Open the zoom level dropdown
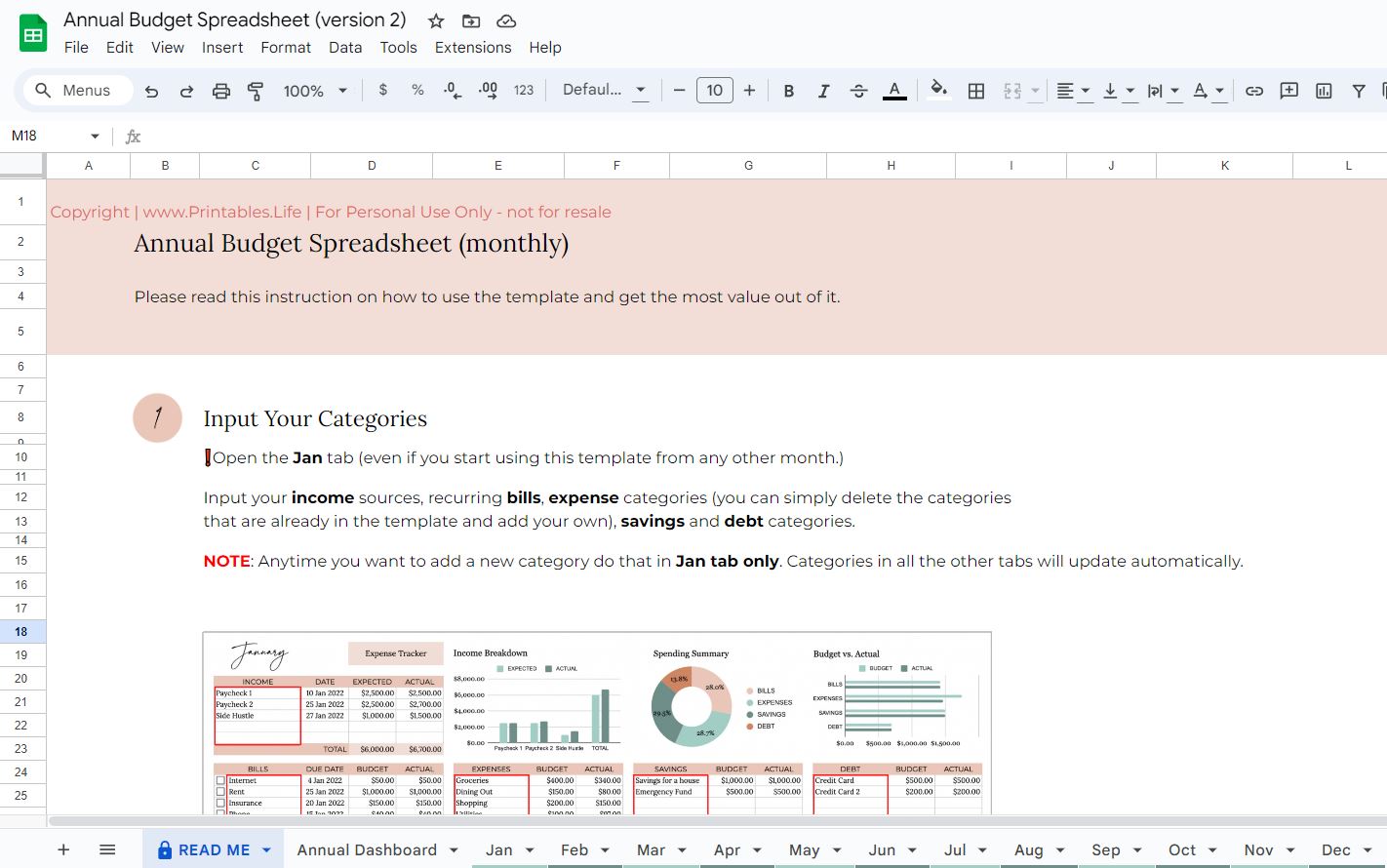1387x868 pixels. (x=314, y=90)
